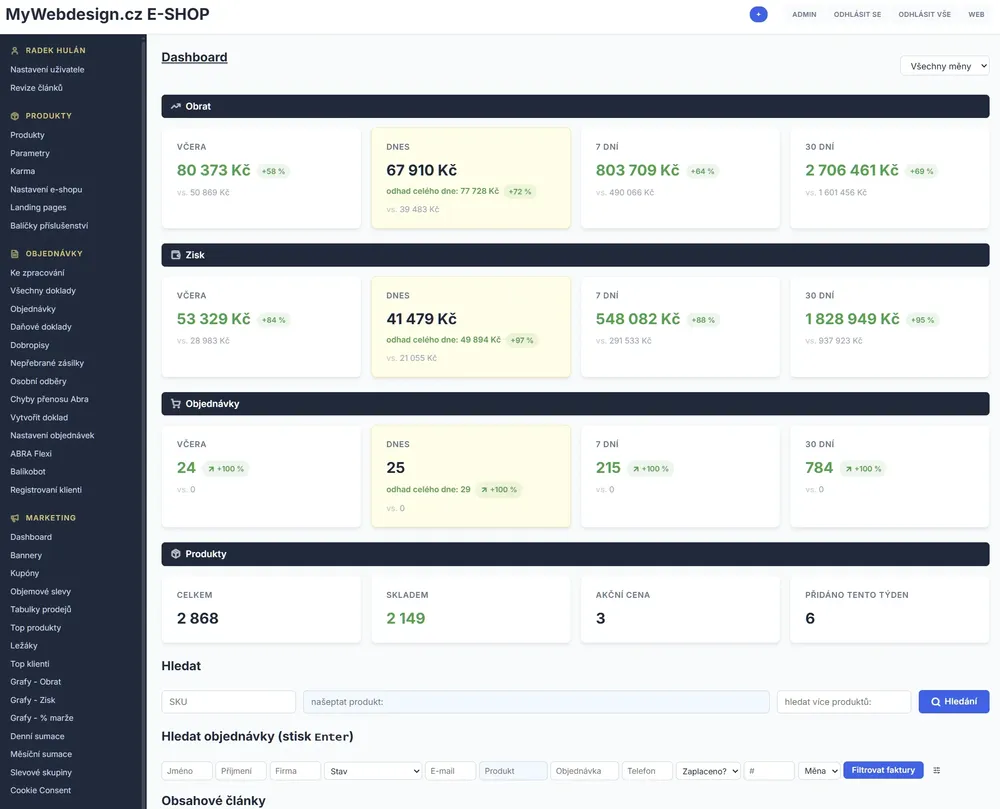Click the Produkty section icon in sidebar

point(15,116)
